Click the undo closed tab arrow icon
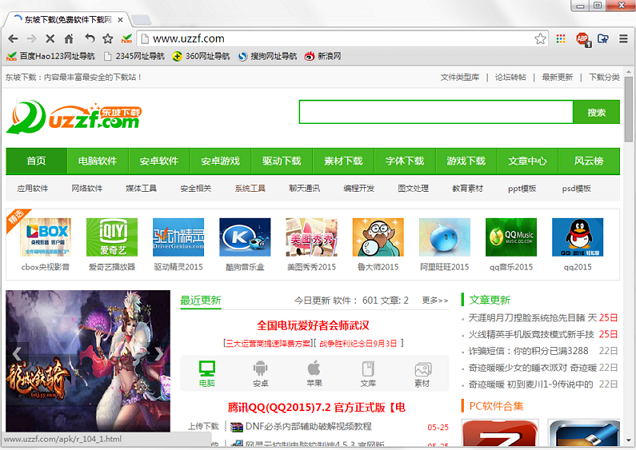This screenshot has height=450, width=636. click(x=90, y=39)
